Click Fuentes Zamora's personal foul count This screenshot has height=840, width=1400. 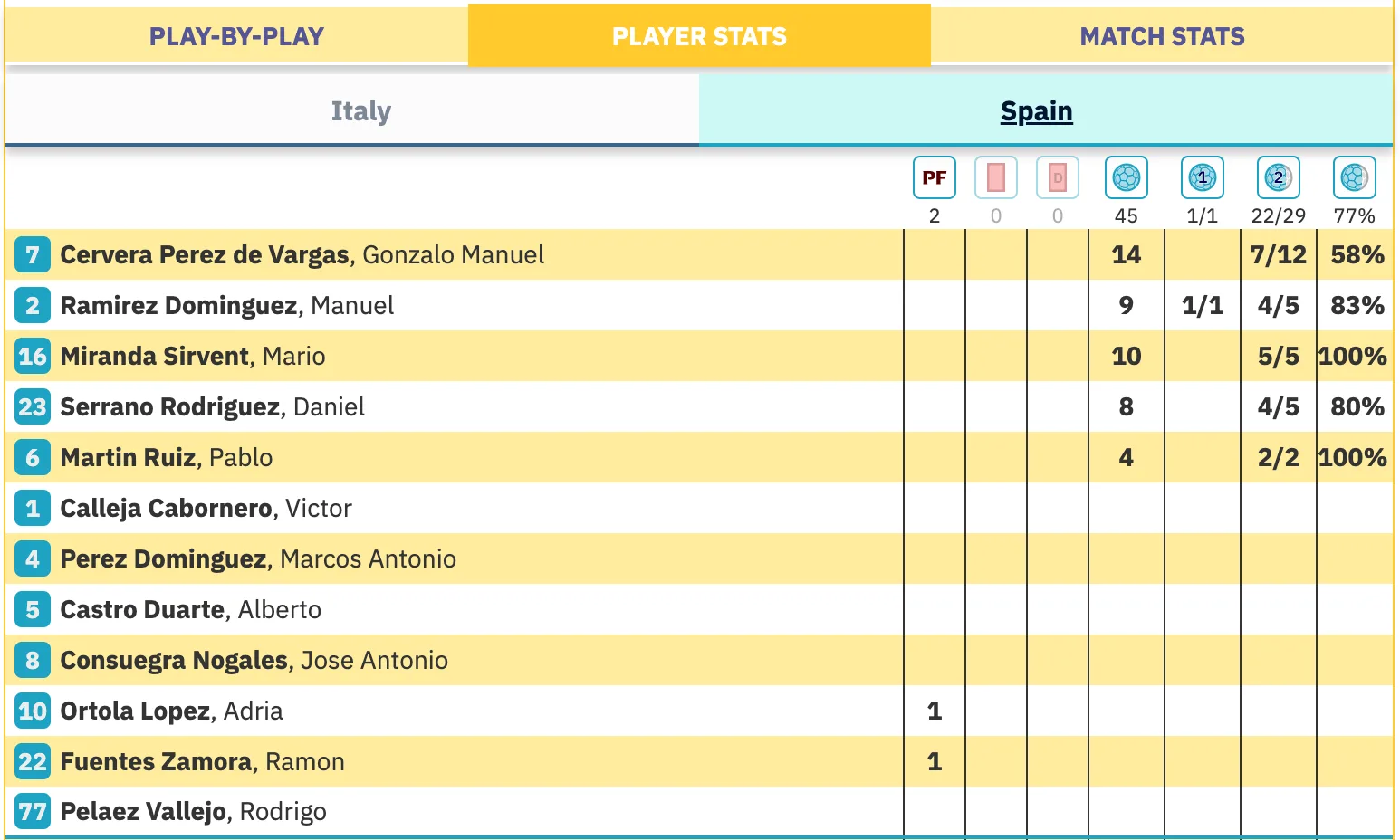click(934, 762)
